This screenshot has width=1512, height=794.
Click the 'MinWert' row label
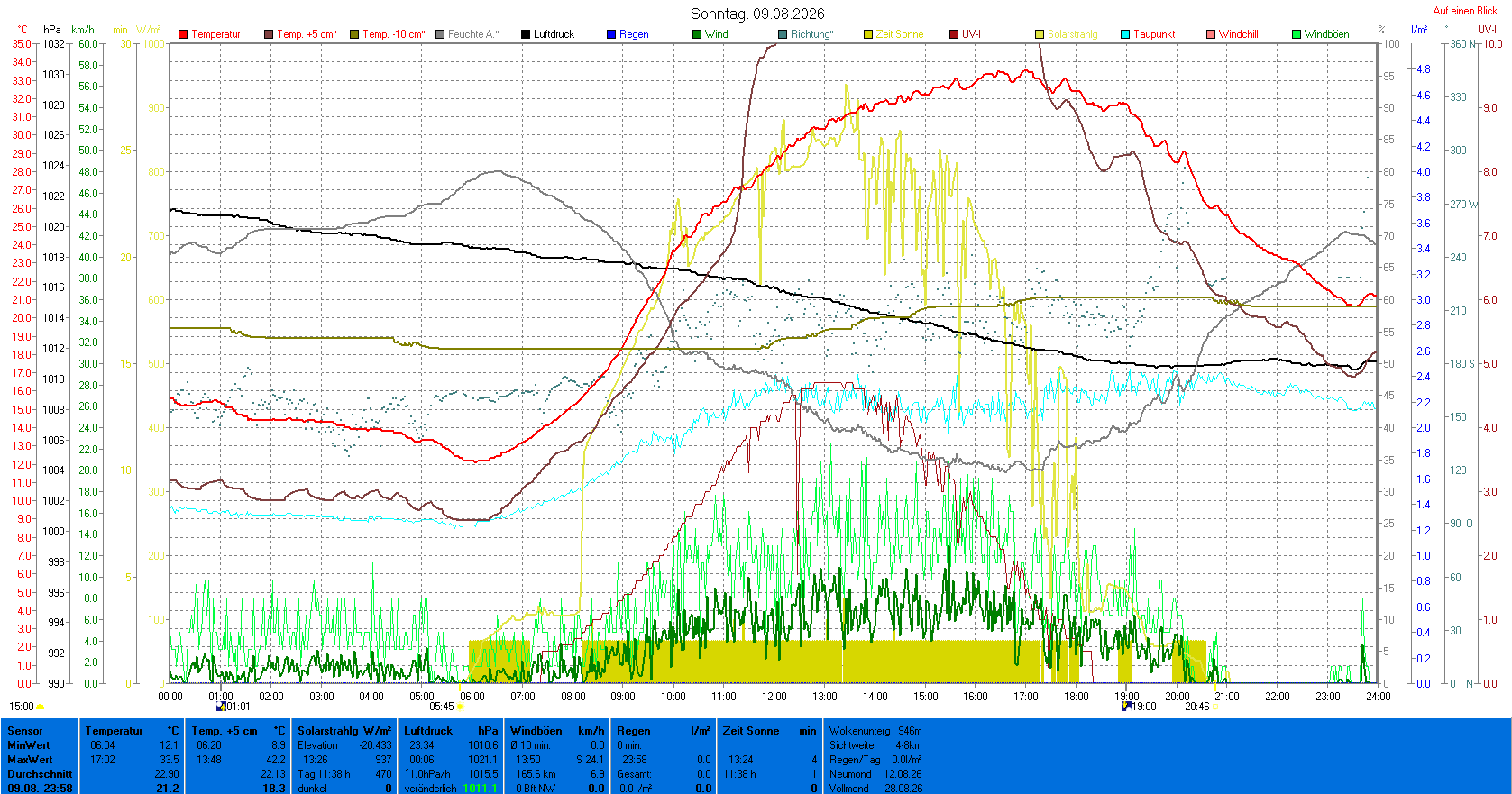tap(29, 745)
